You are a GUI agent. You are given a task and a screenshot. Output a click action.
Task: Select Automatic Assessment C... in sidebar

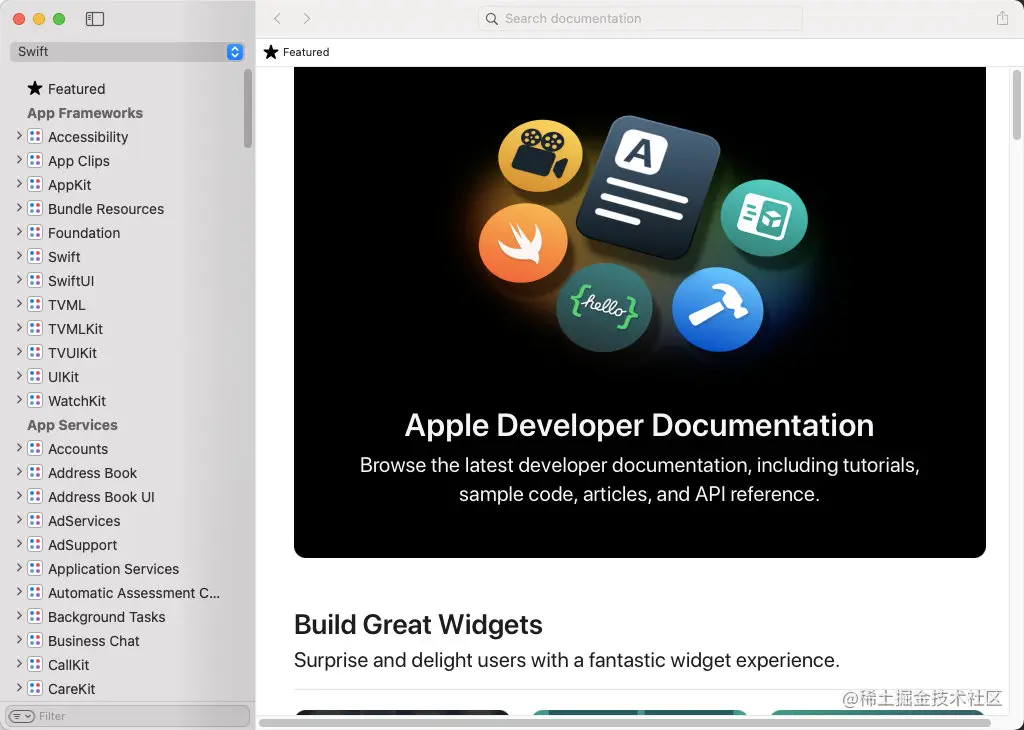pyautogui.click(x=134, y=593)
